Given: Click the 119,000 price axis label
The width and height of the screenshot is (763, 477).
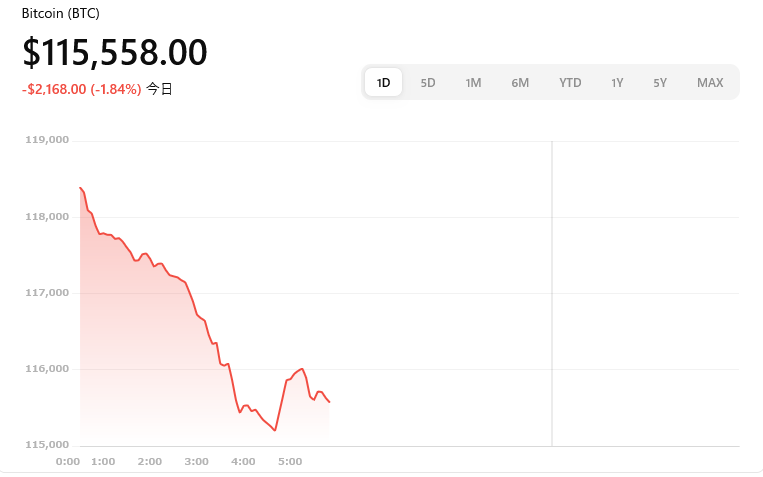Looking at the screenshot, I should point(47,140).
